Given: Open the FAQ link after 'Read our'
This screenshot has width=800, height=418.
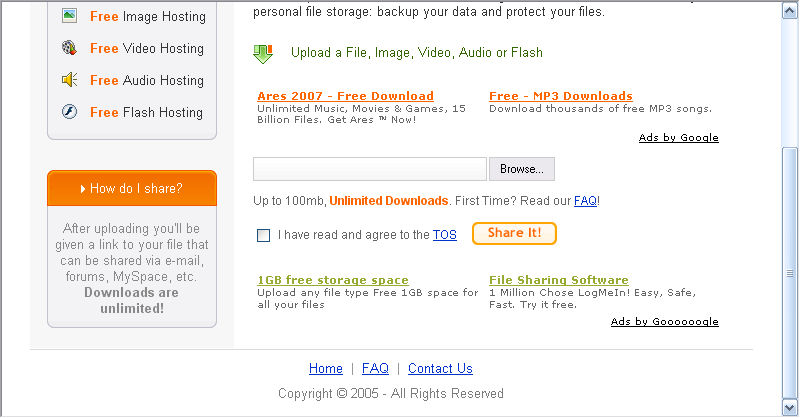Looking at the screenshot, I should pyautogui.click(x=585, y=201).
